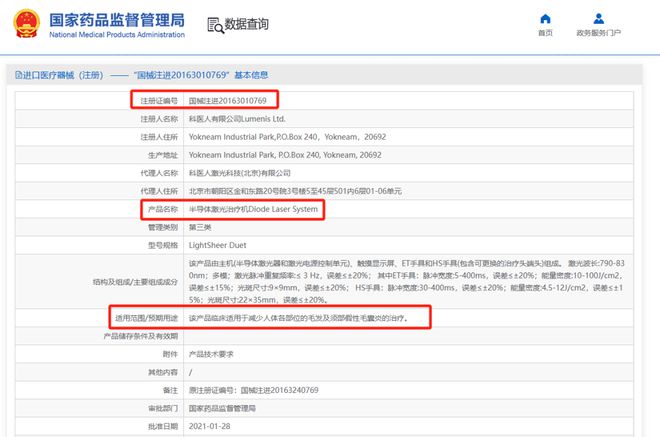Viewport: 660px width, 437px height.
Task: Click 国家药品监督管理局 site title
Action: [x=116, y=18]
